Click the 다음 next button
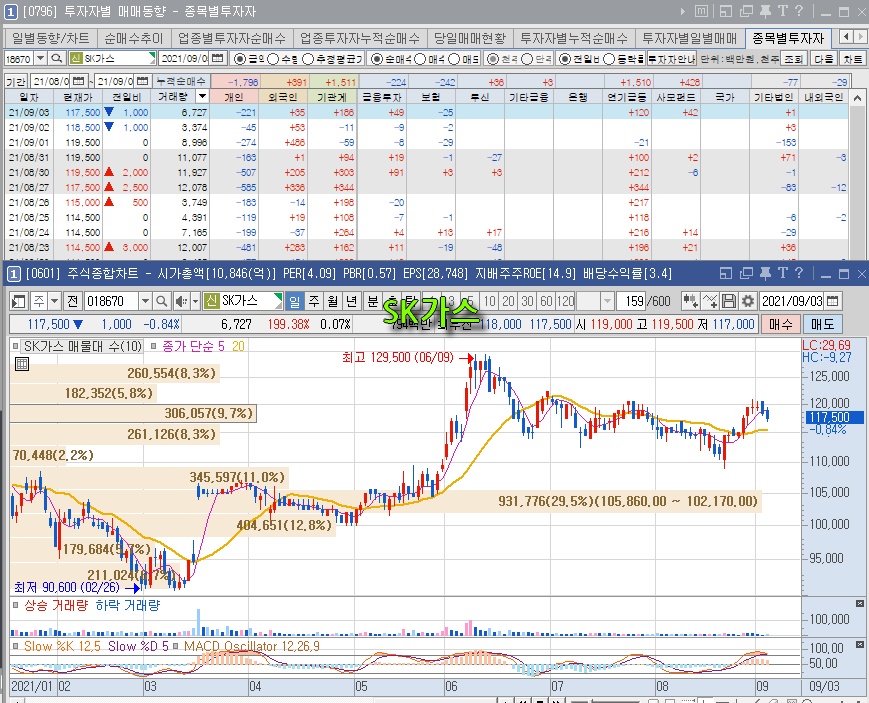 pos(824,58)
